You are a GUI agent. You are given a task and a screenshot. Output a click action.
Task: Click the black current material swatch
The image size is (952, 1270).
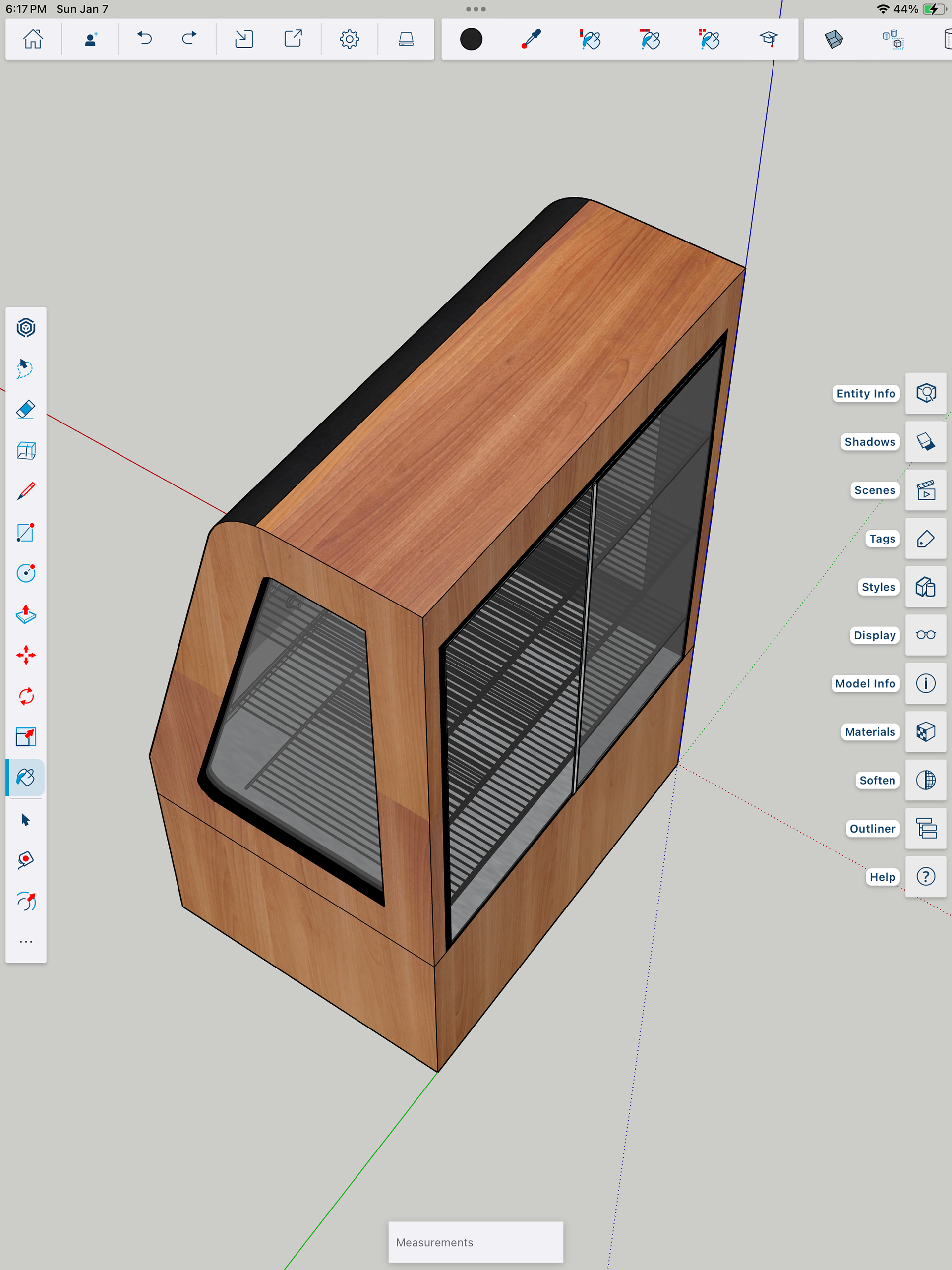(x=471, y=39)
